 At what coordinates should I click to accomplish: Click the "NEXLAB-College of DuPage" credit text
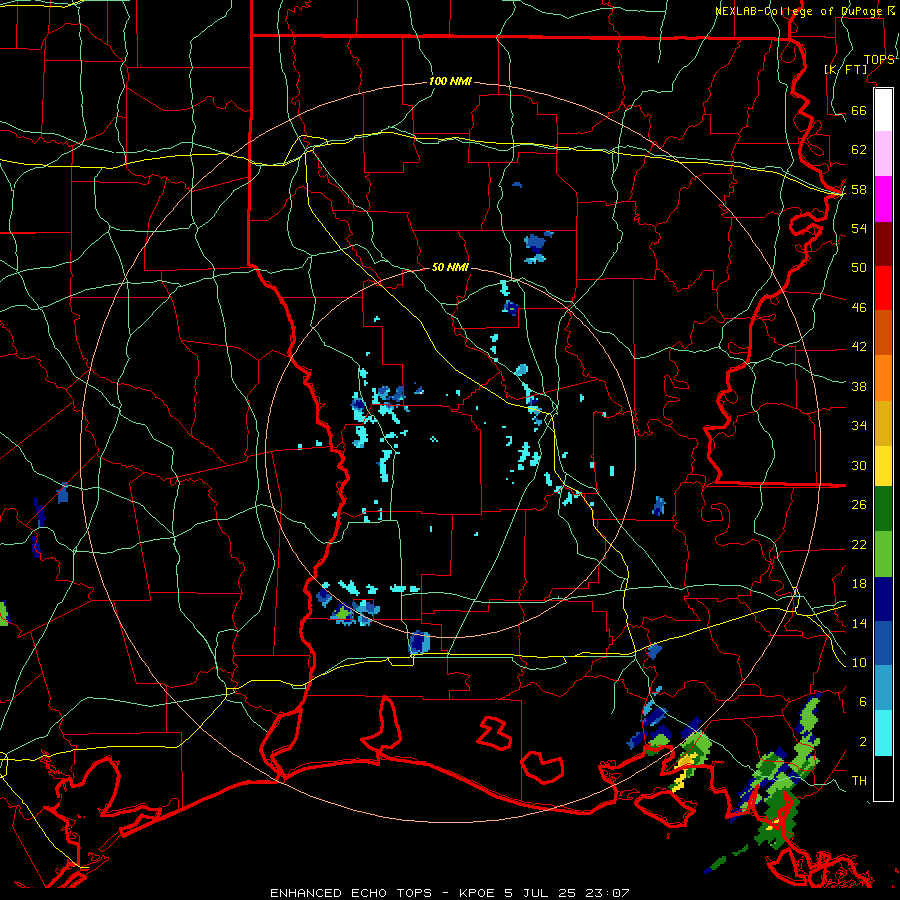801,11
